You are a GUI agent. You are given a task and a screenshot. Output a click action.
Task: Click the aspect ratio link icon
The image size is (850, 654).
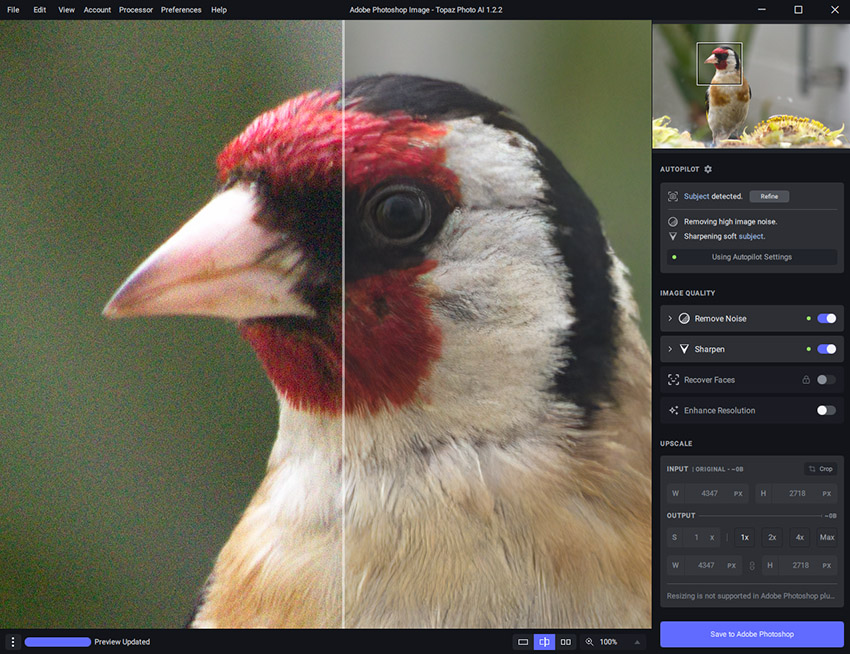coord(752,566)
